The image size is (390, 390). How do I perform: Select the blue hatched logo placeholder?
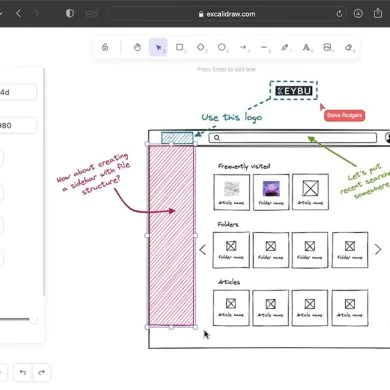(177, 138)
